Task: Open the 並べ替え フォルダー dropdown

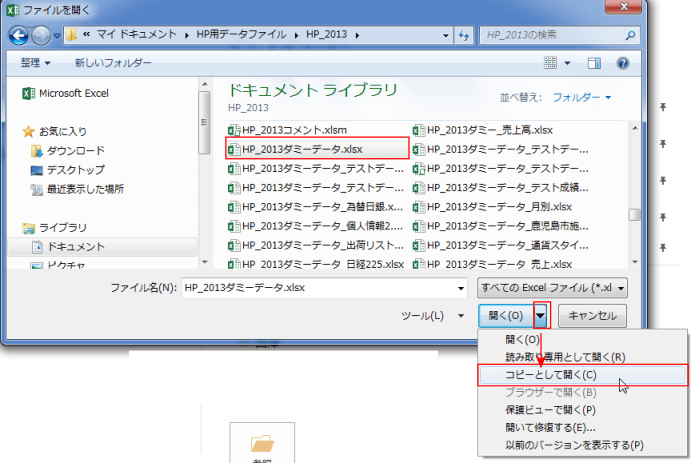Action: [582, 97]
